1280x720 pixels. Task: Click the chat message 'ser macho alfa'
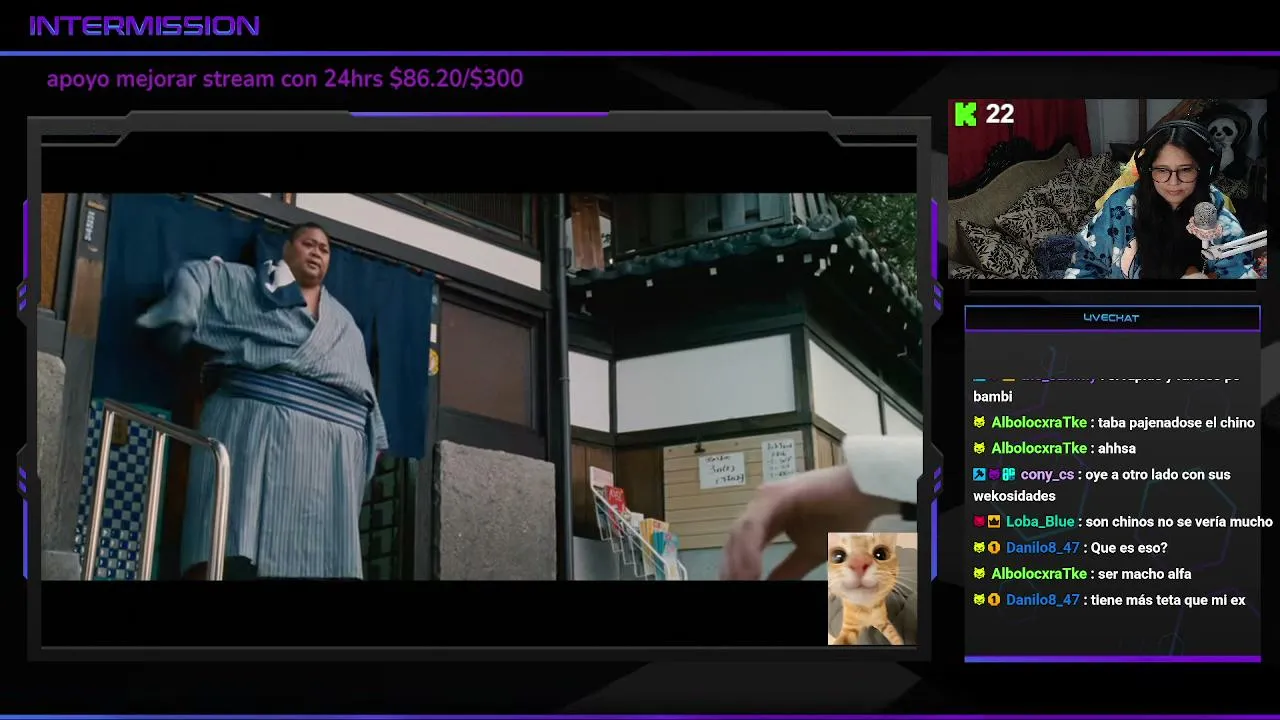tap(1144, 574)
